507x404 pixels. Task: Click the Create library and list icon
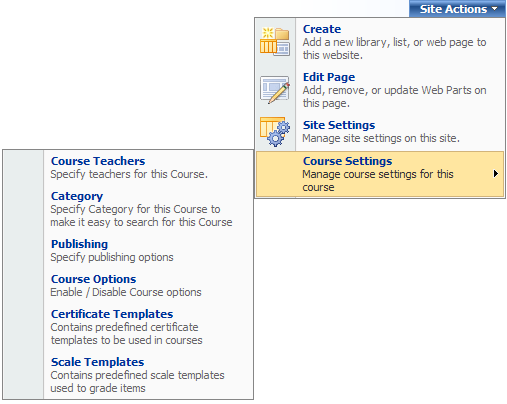click(275, 42)
